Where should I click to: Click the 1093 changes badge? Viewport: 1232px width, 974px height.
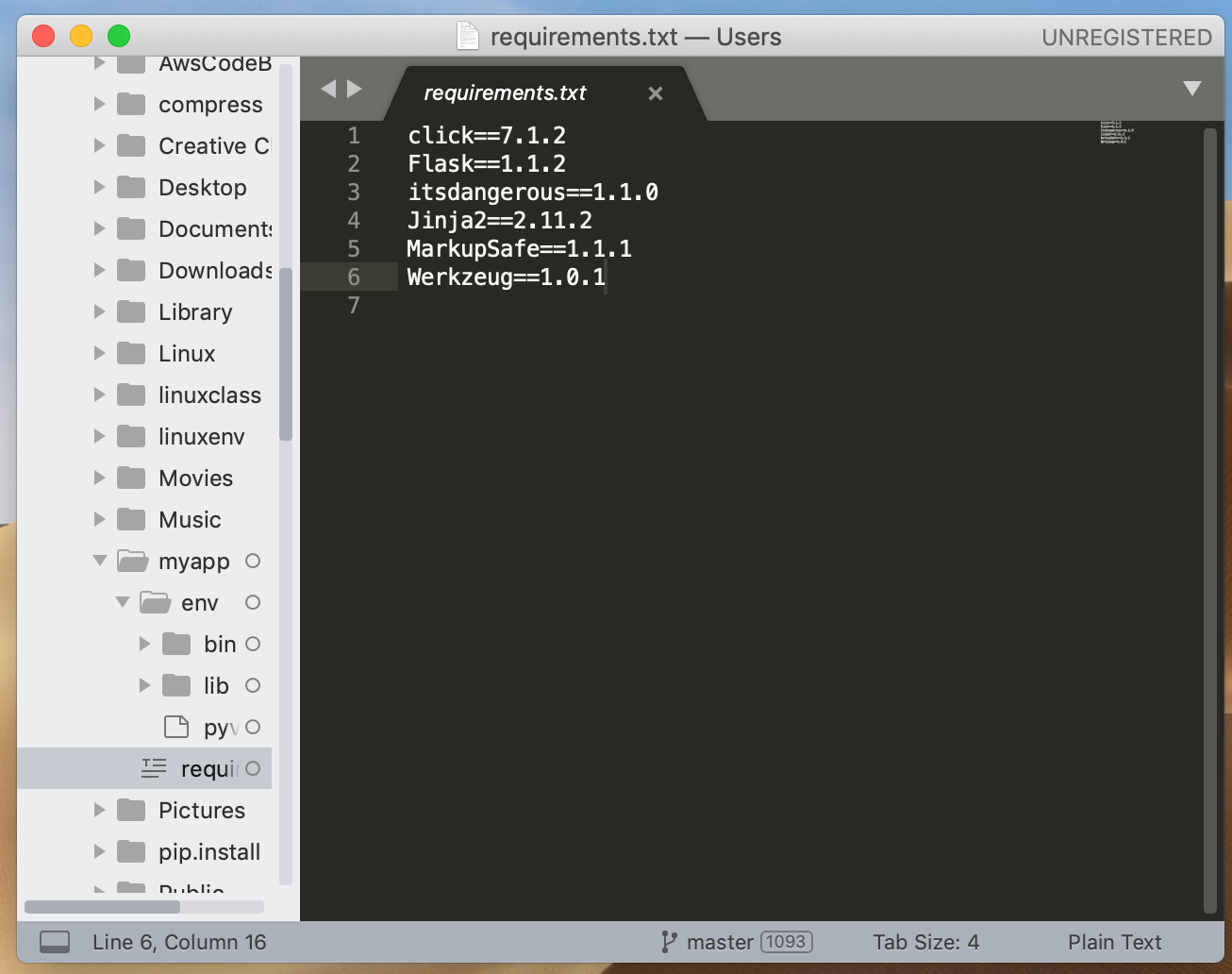pyautogui.click(x=786, y=942)
